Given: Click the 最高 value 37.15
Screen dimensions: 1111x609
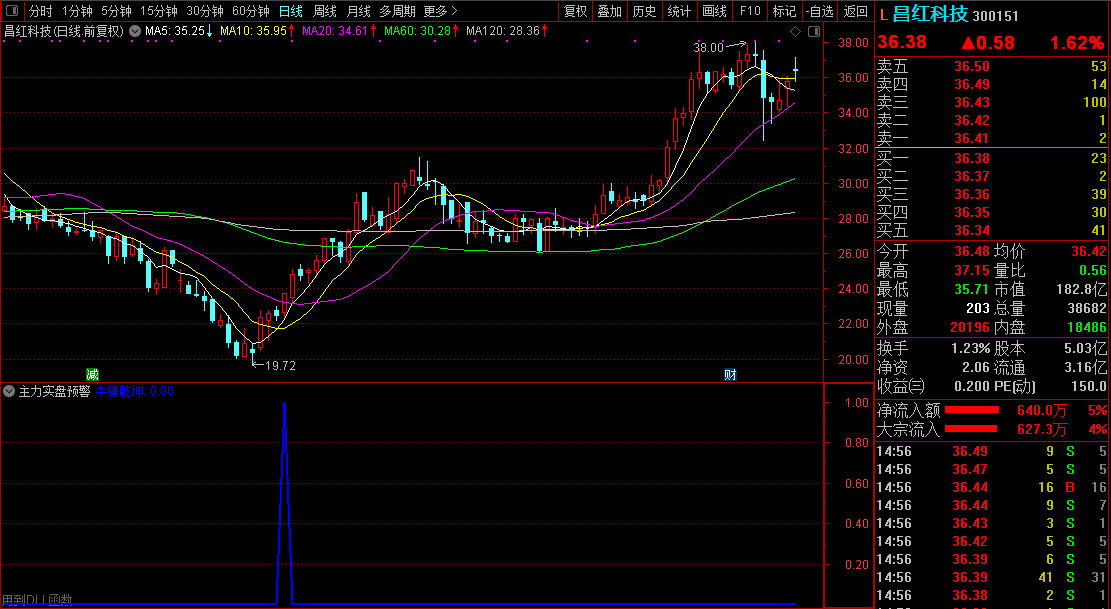Looking at the screenshot, I should pos(971,271).
